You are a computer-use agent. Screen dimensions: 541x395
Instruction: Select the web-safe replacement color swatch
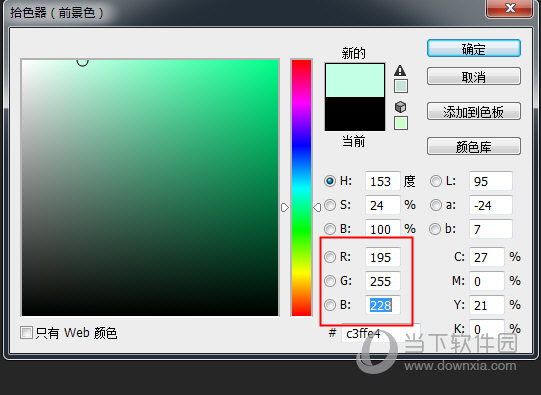[401, 123]
